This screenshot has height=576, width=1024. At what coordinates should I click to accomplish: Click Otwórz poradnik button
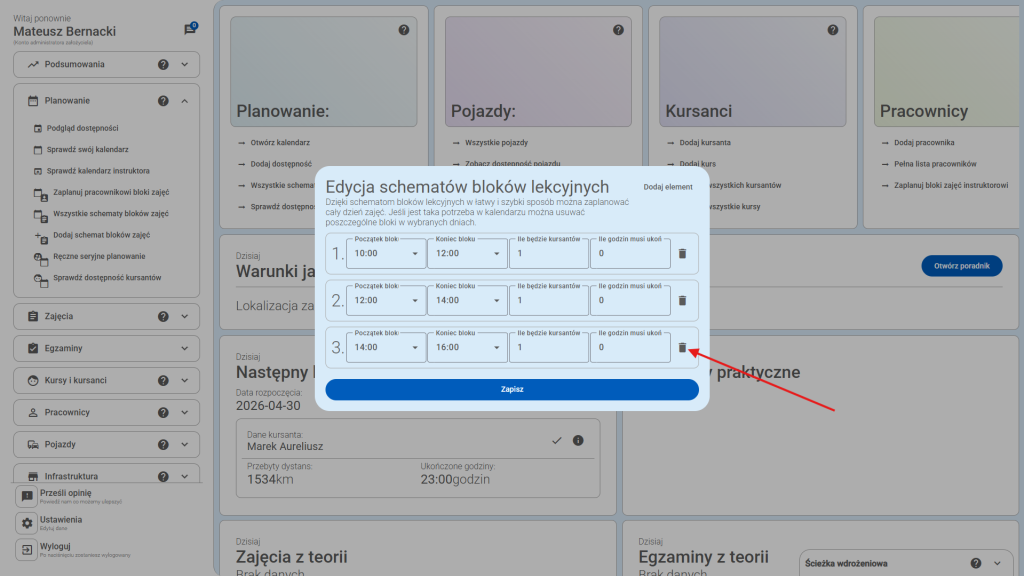(x=961, y=266)
